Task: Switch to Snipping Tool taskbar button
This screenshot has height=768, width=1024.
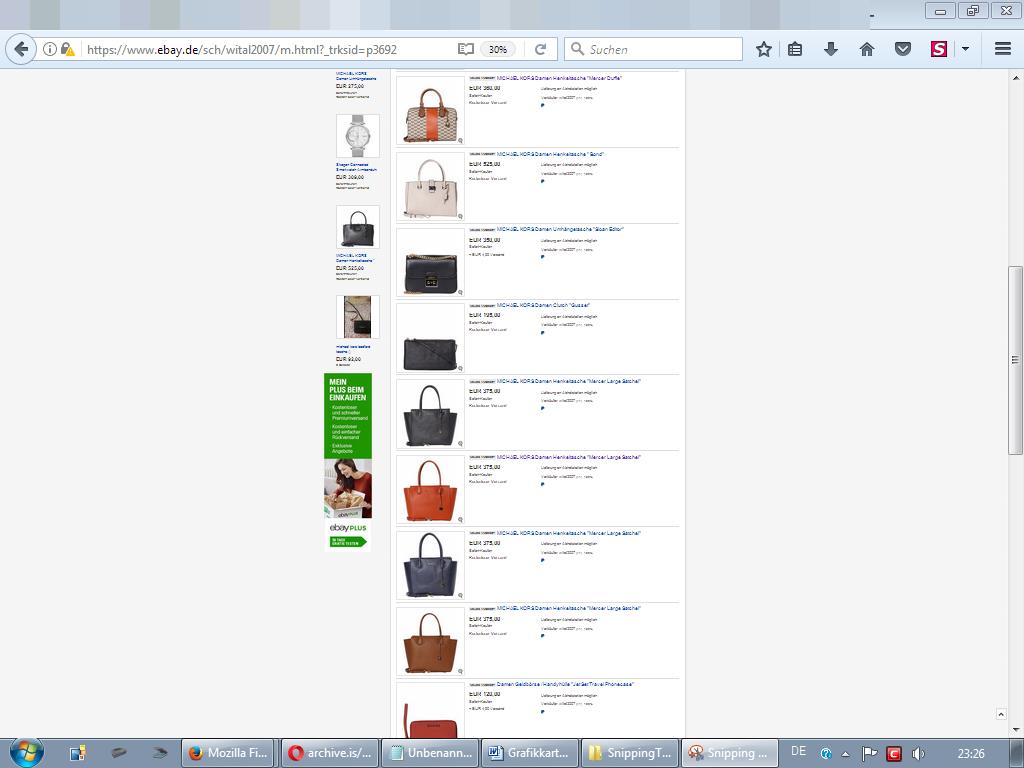Action: click(x=730, y=753)
